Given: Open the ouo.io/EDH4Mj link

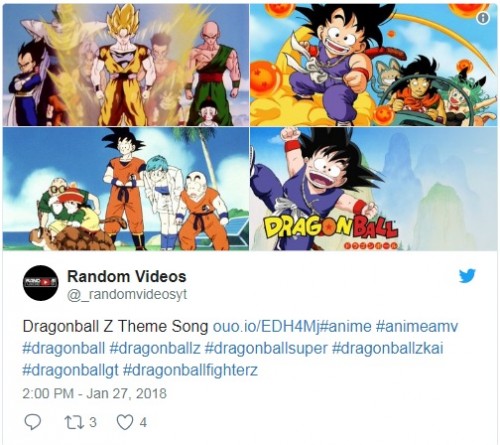Looking at the screenshot, I should pos(266,327).
